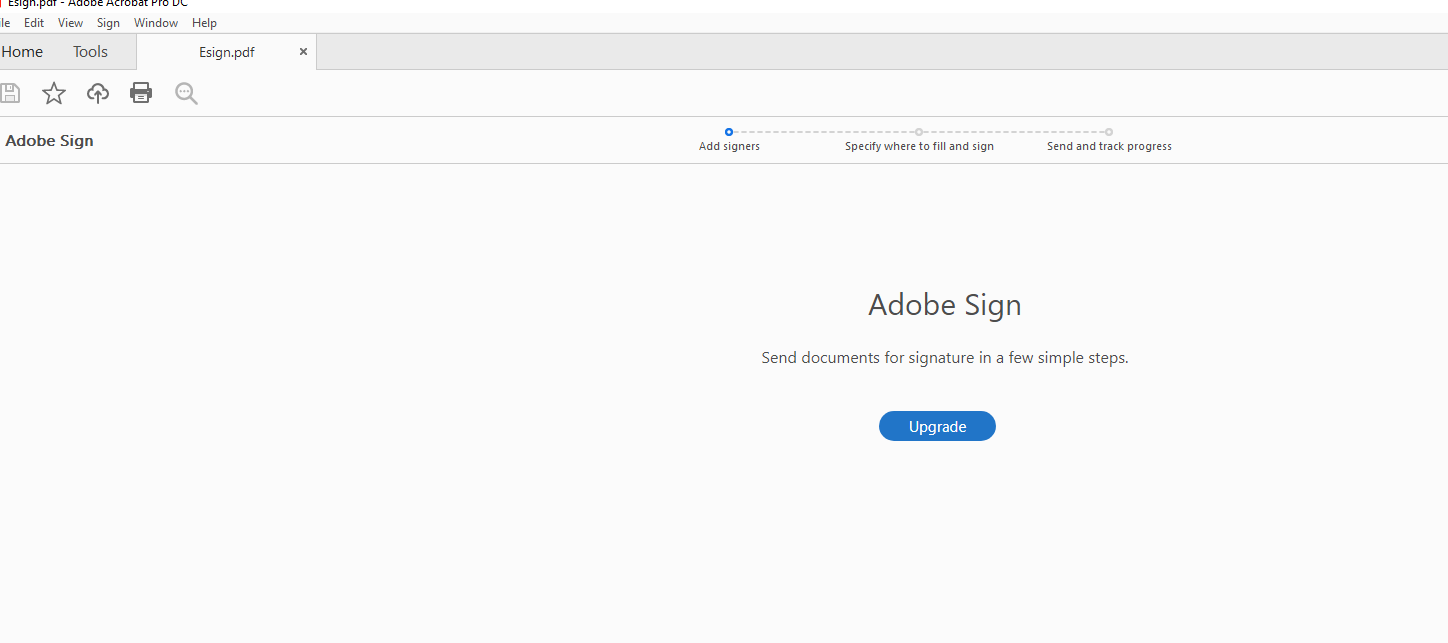Screen dimensions: 1448x643
Task: Print the current document
Action: pyautogui.click(x=140, y=92)
